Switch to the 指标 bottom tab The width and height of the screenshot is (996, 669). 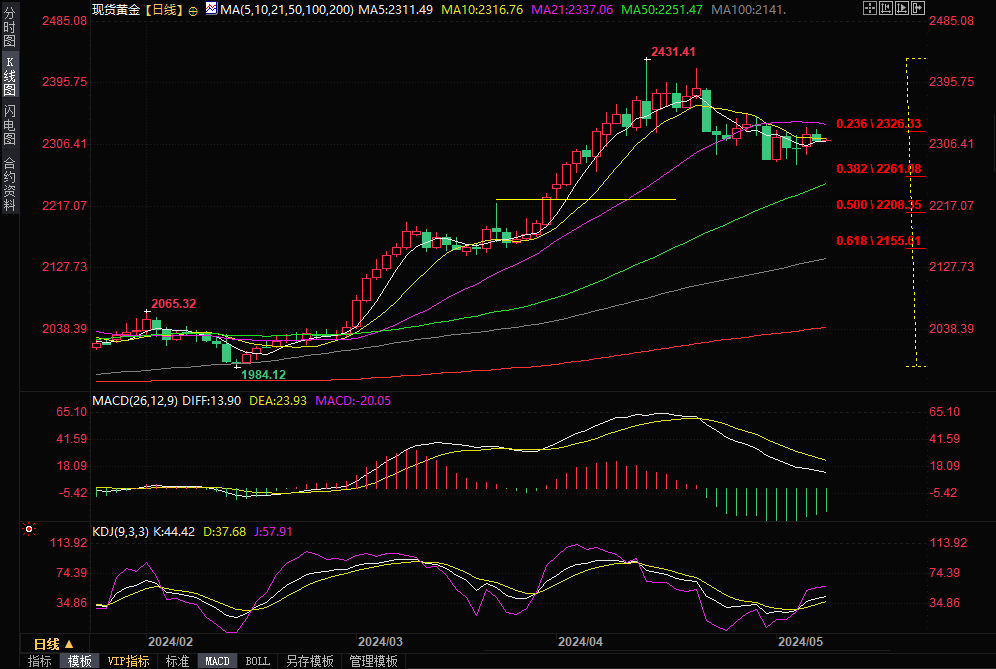(39, 661)
